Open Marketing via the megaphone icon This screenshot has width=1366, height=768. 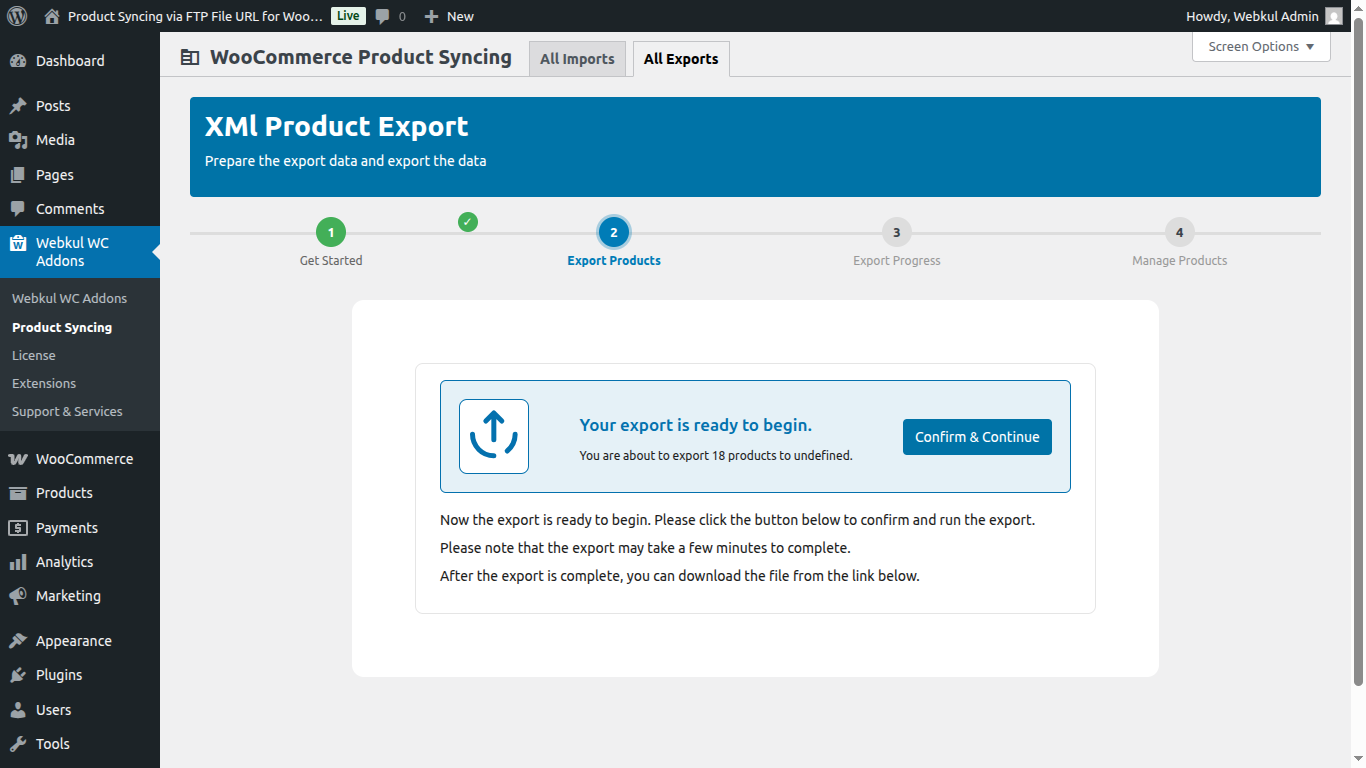18,596
